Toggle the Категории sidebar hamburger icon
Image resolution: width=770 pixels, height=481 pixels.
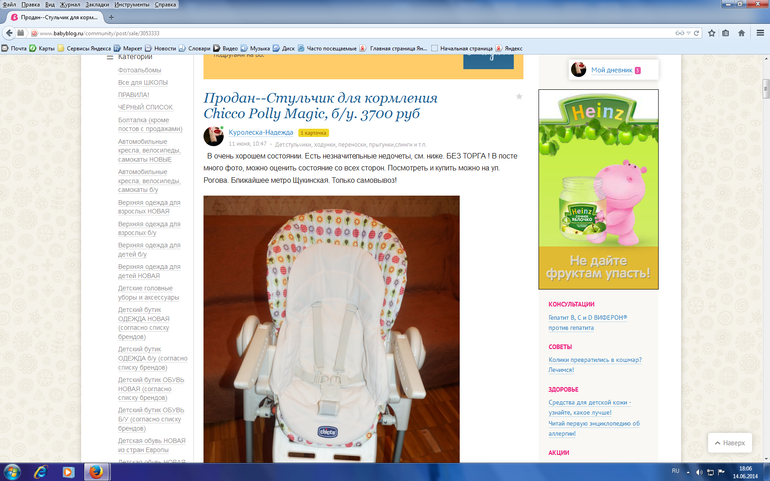[110, 57]
